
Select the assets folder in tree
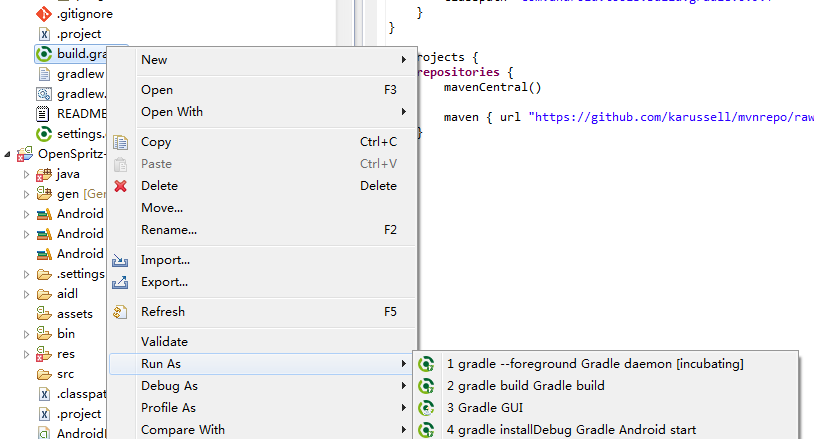click(x=74, y=314)
